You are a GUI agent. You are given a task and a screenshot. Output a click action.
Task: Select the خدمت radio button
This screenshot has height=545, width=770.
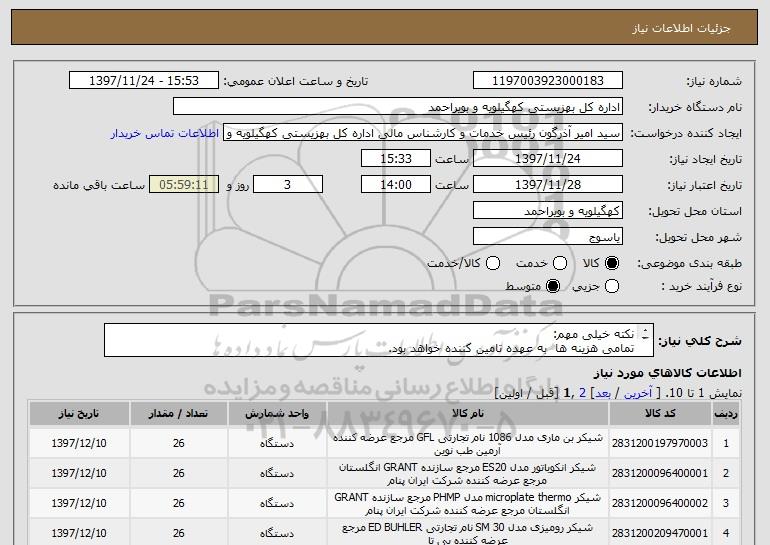560,263
